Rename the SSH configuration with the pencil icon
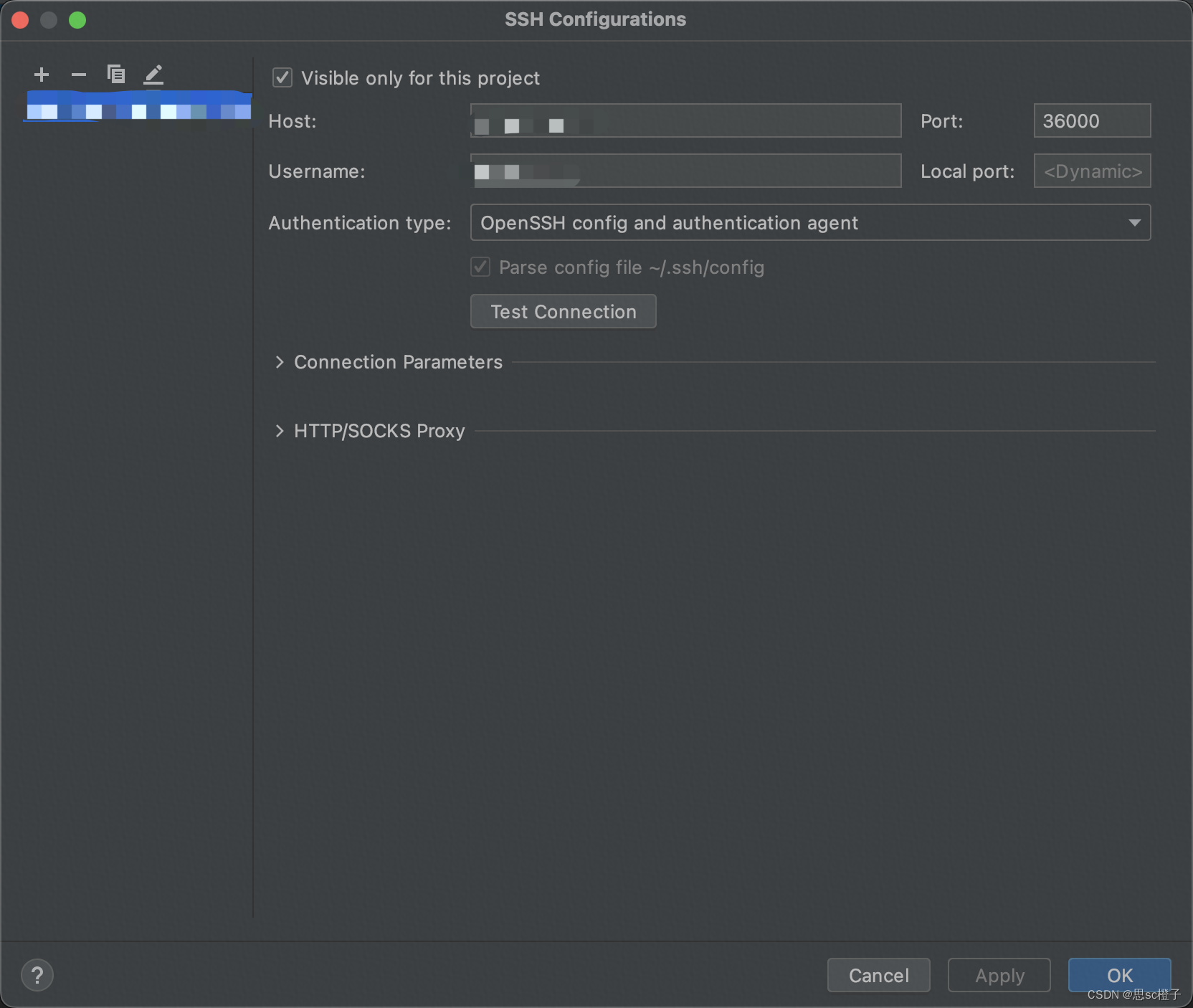Image resolution: width=1193 pixels, height=1008 pixels. coord(153,75)
